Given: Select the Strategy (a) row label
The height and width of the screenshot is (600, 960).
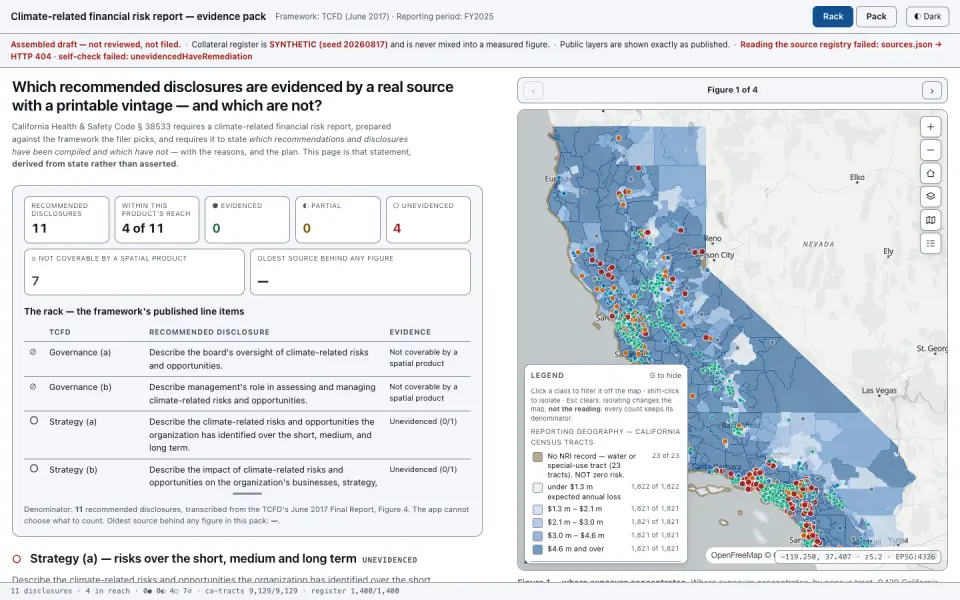Looking at the screenshot, I should [x=73, y=422].
